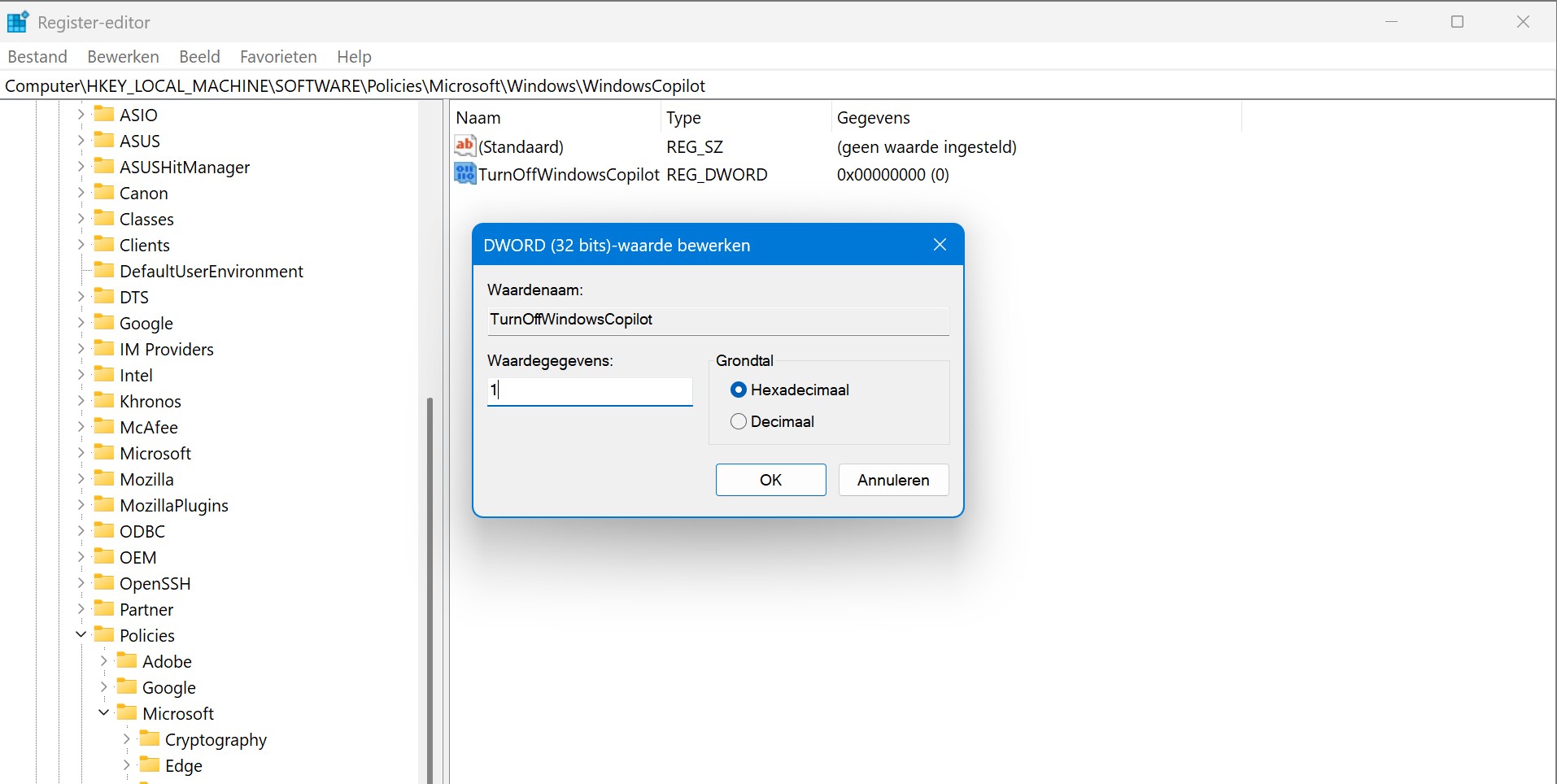Expand the ASIO tree node
1557x784 pixels.
81,115
